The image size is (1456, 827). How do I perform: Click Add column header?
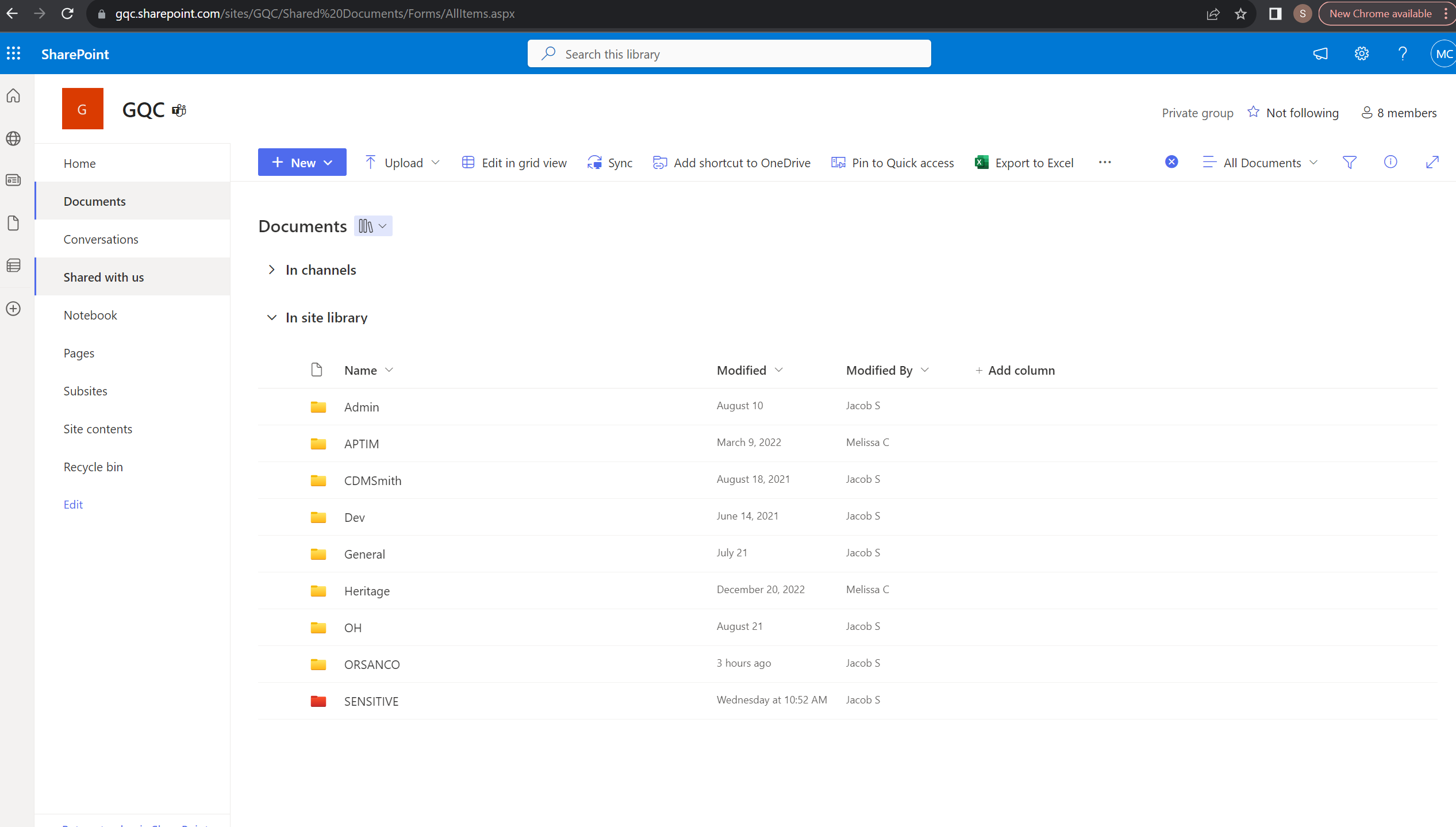[1015, 370]
